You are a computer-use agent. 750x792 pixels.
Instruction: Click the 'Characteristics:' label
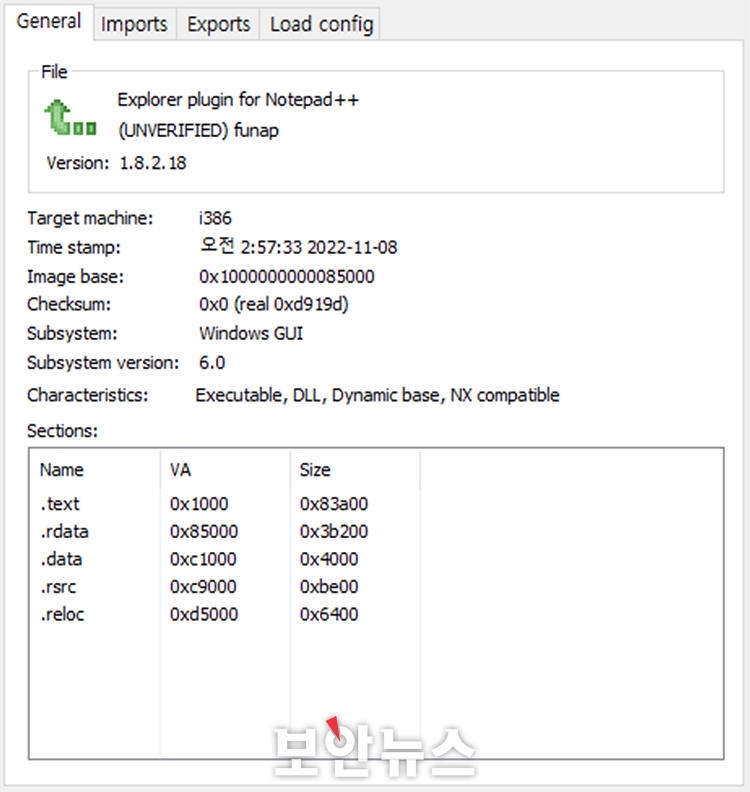87,395
